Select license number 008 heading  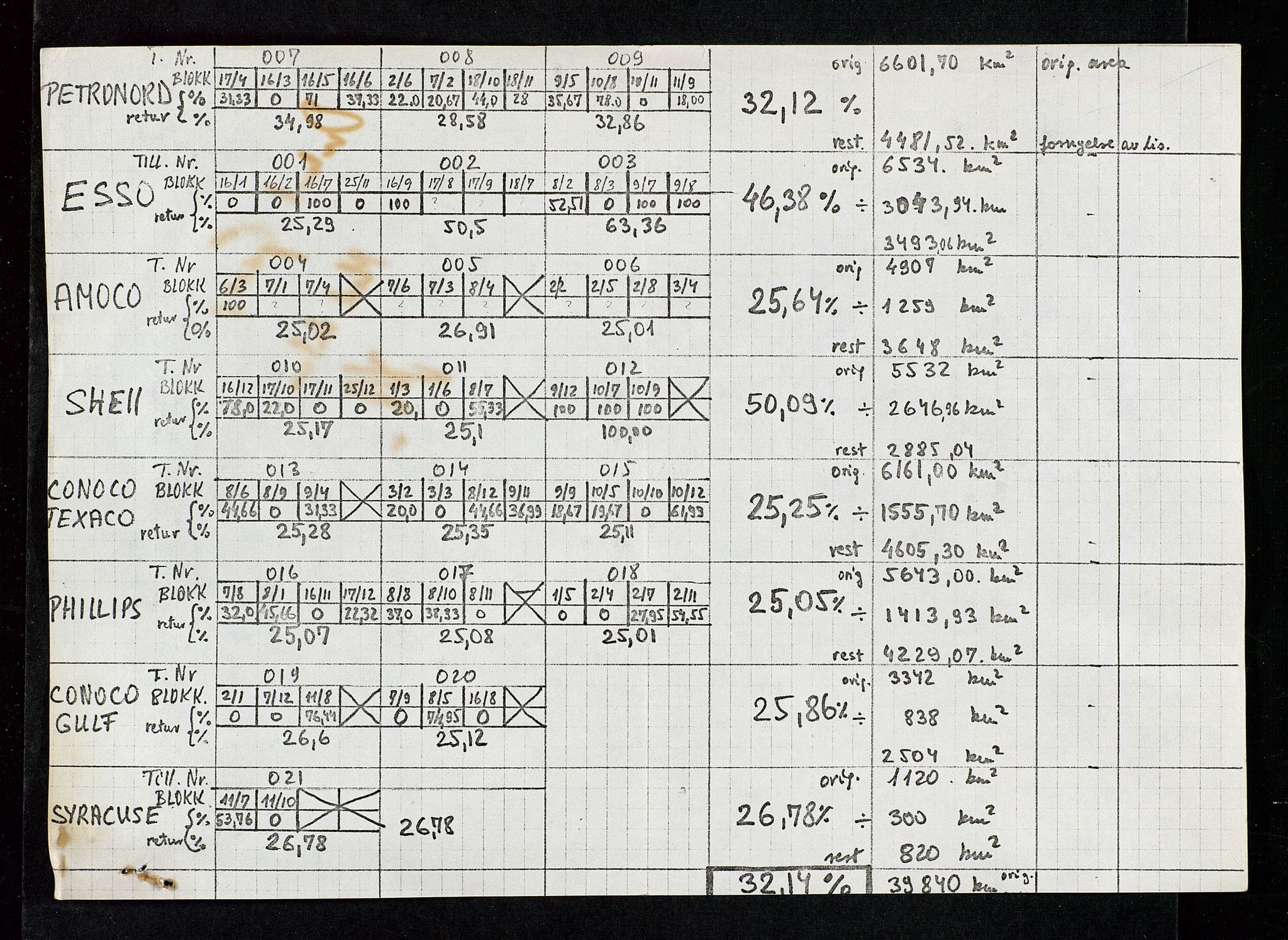tap(457, 58)
